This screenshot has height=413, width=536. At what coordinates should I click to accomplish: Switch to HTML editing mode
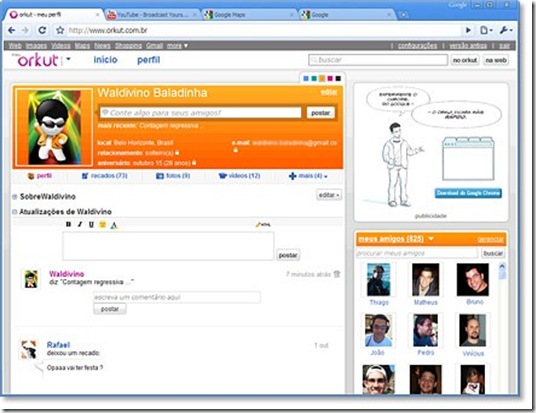(x=263, y=225)
